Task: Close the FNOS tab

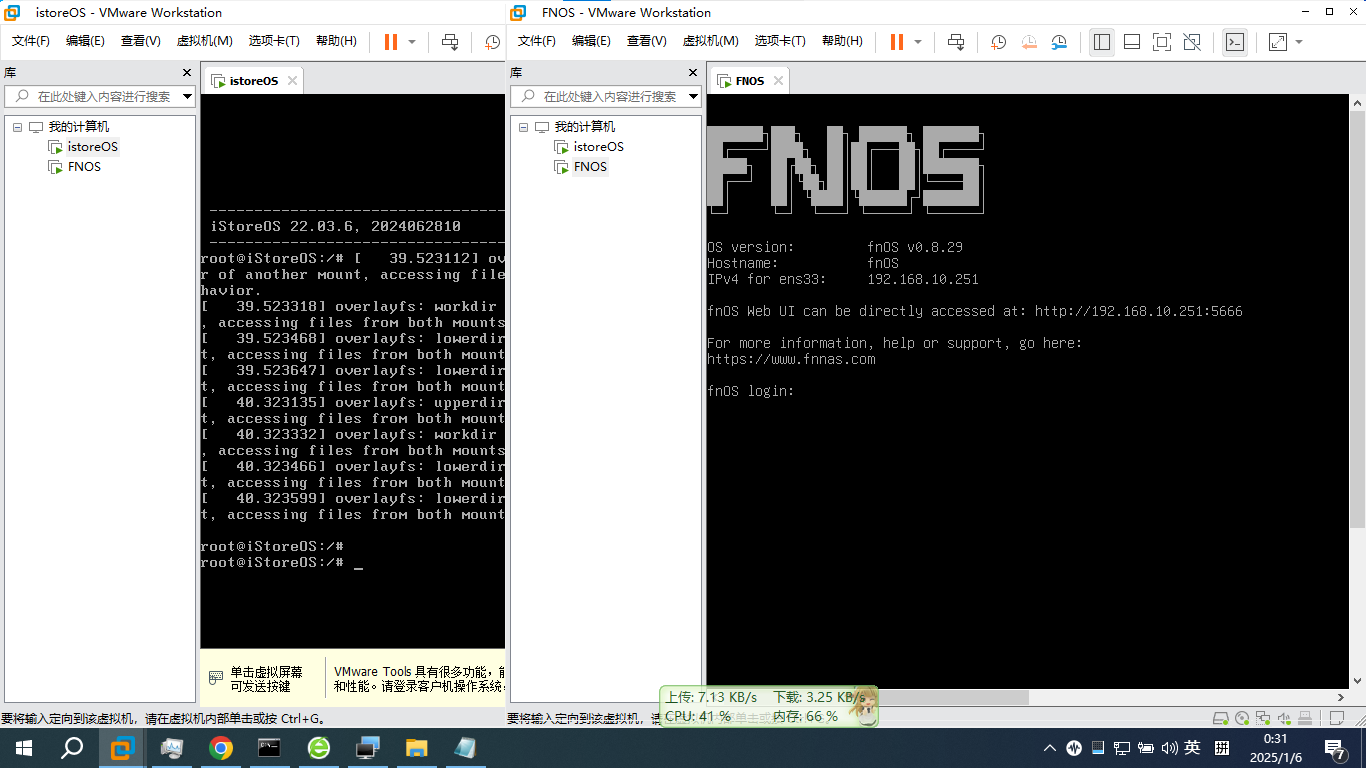Action: click(778, 81)
